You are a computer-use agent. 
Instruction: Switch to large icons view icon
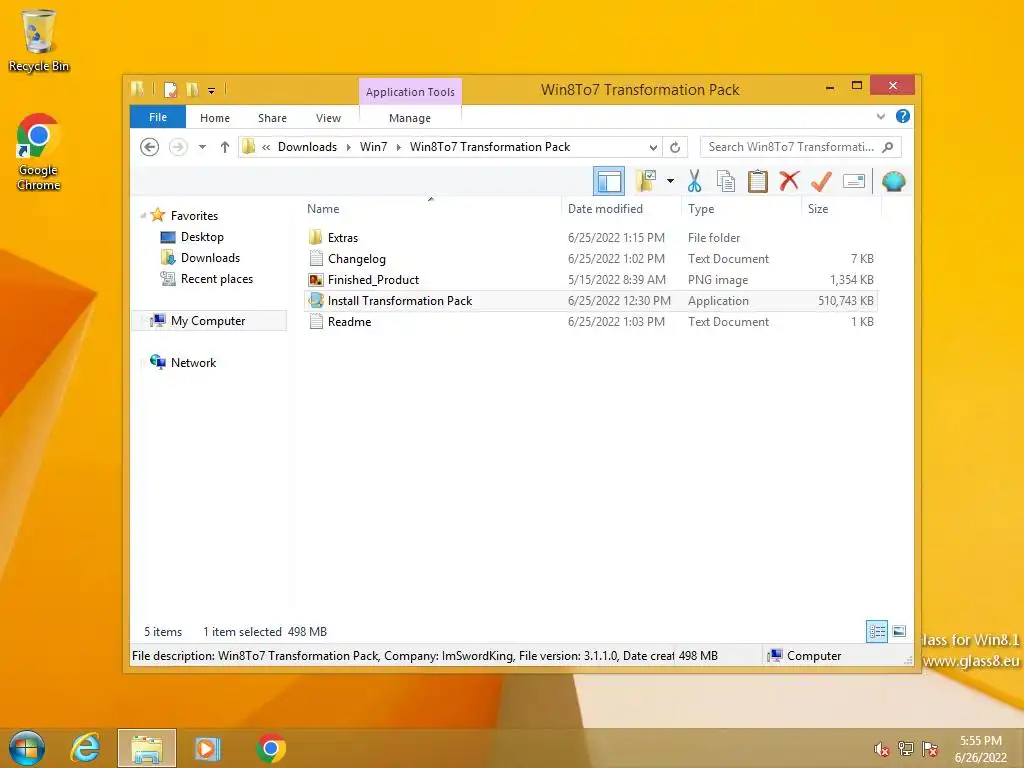(x=899, y=632)
